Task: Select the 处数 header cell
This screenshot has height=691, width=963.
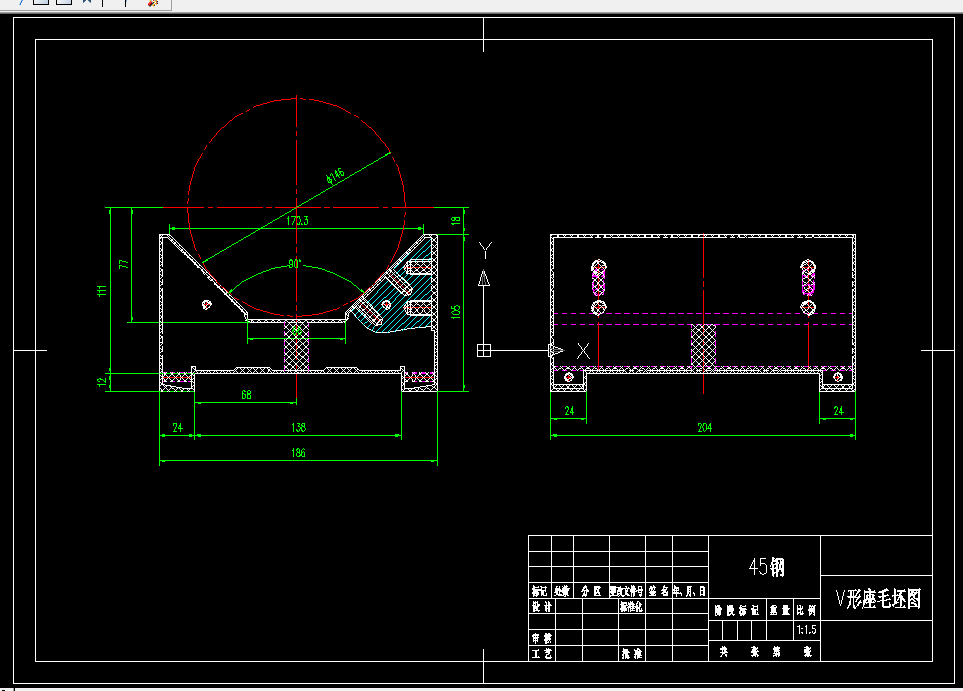Action: click(562, 591)
